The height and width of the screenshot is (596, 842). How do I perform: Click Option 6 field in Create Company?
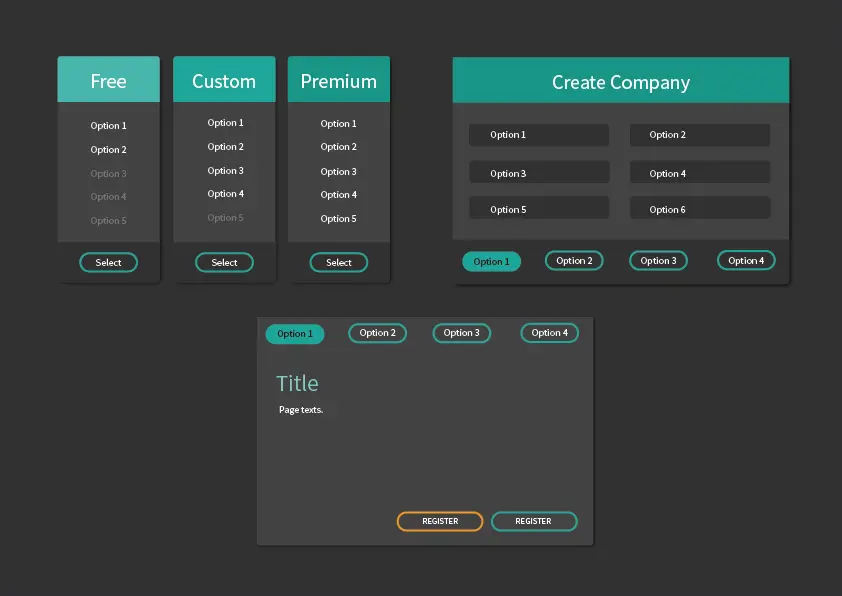700,208
